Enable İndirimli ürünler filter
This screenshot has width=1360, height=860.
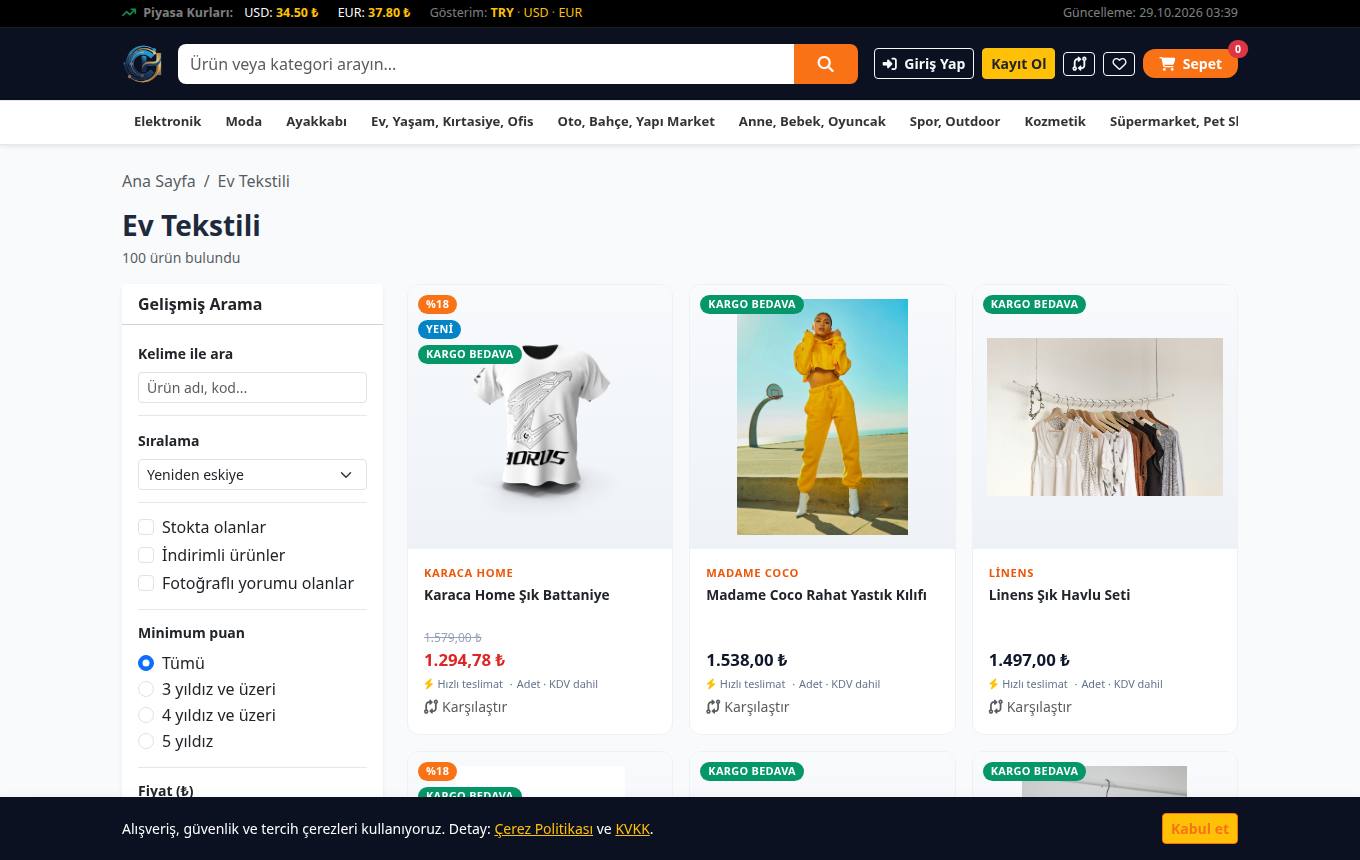click(x=146, y=555)
